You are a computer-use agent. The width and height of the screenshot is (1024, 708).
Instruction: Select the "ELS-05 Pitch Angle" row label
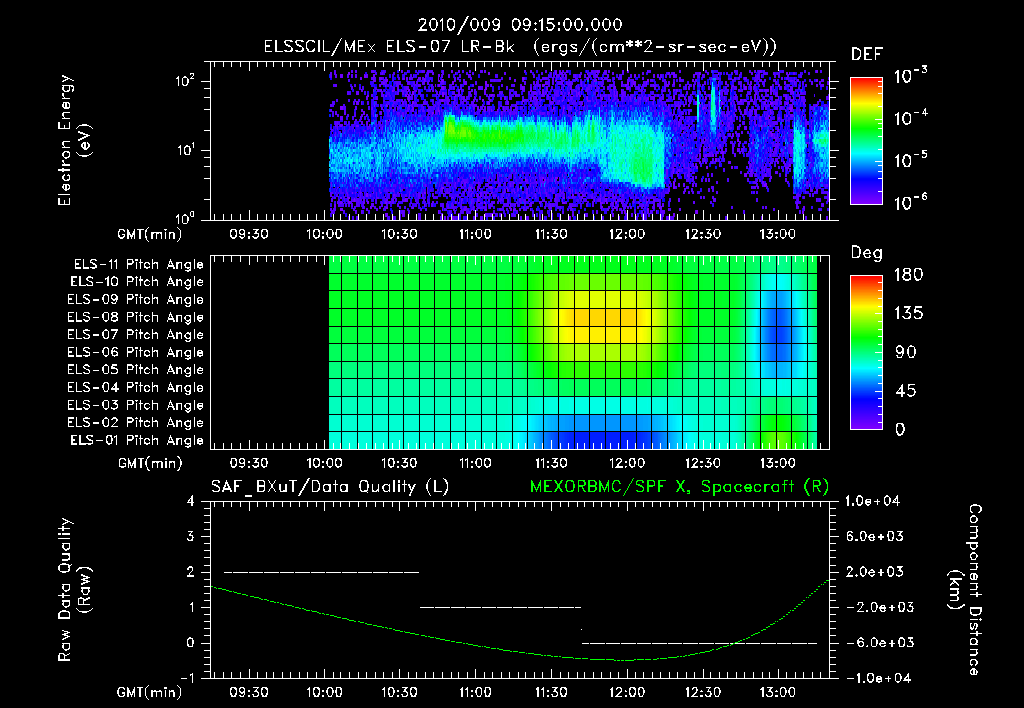click(x=135, y=370)
